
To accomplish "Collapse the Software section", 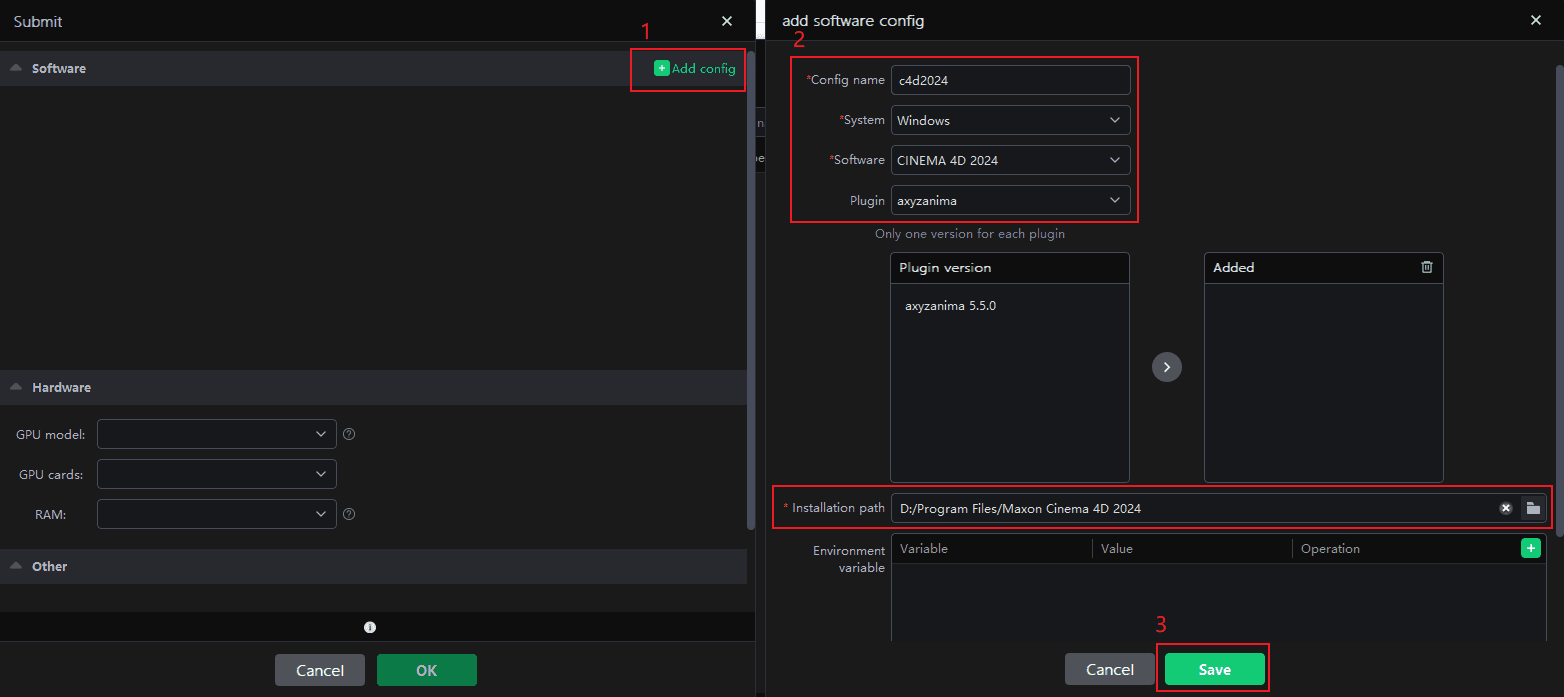I will [x=16, y=68].
